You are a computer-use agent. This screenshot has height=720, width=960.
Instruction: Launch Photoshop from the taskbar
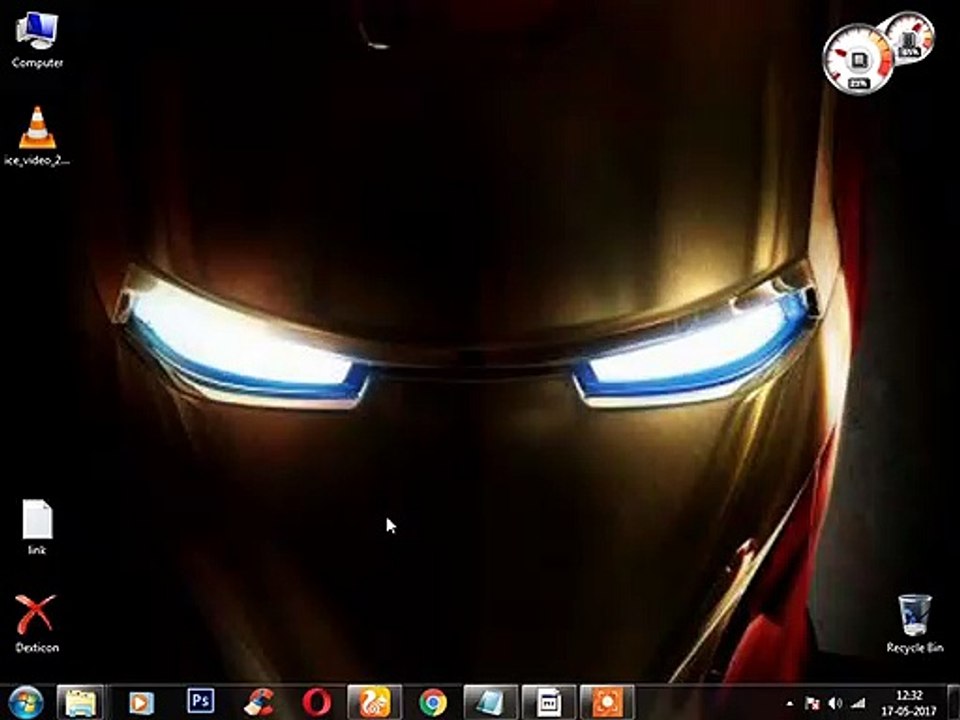coord(200,701)
